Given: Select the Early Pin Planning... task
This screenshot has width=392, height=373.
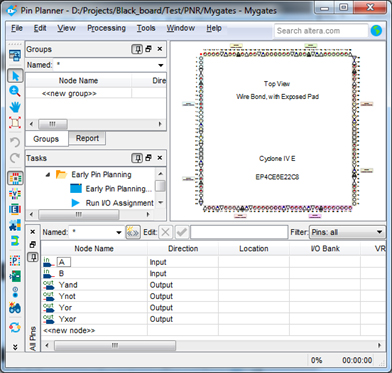Looking at the screenshot, I should coord(119,189).
